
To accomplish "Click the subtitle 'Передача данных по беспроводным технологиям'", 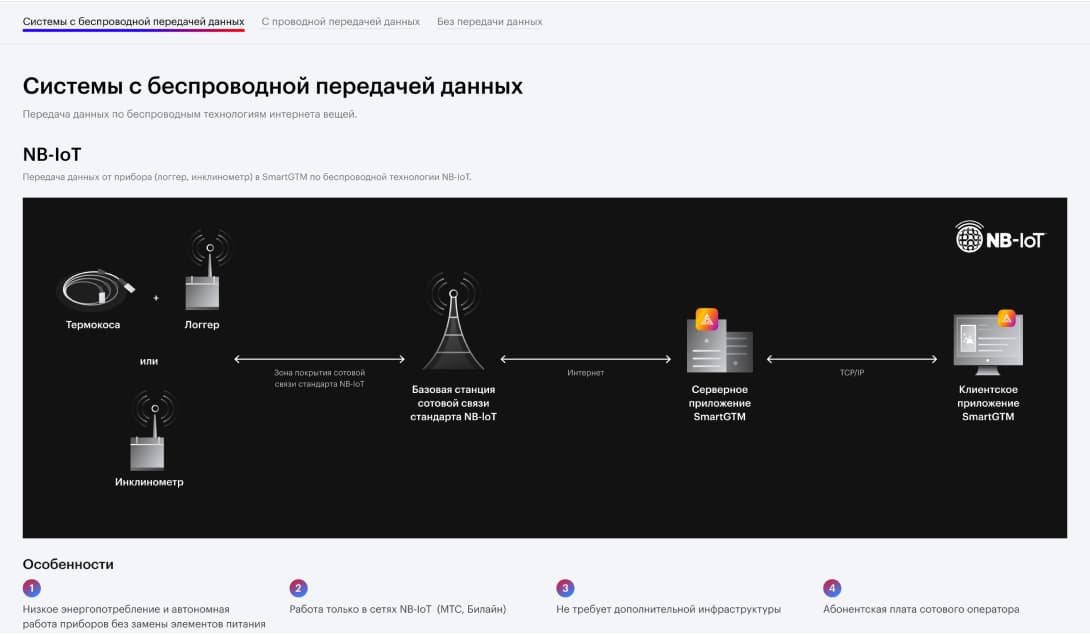I will pos(190,114).
